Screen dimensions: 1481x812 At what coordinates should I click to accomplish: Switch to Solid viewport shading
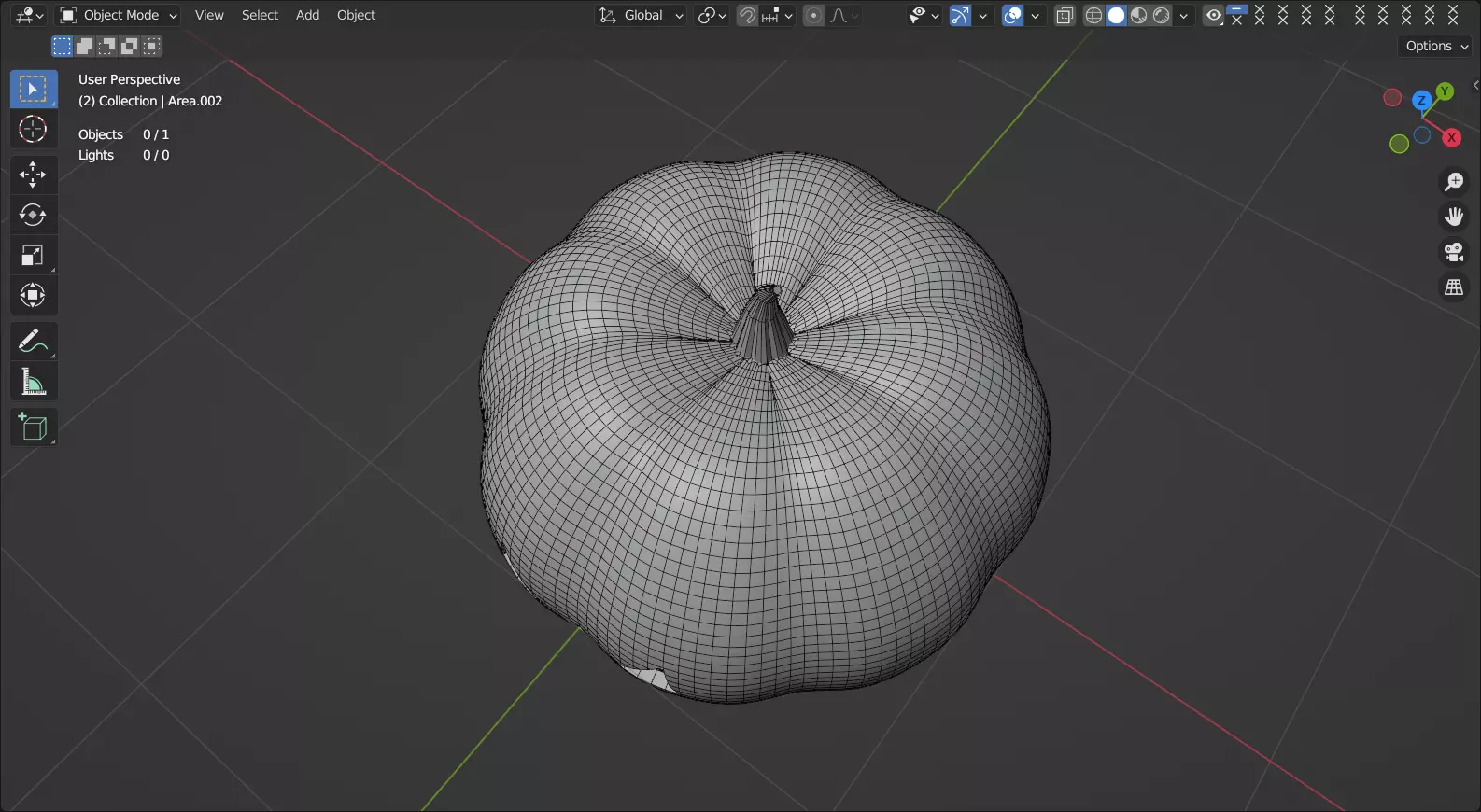[1116, 15]
